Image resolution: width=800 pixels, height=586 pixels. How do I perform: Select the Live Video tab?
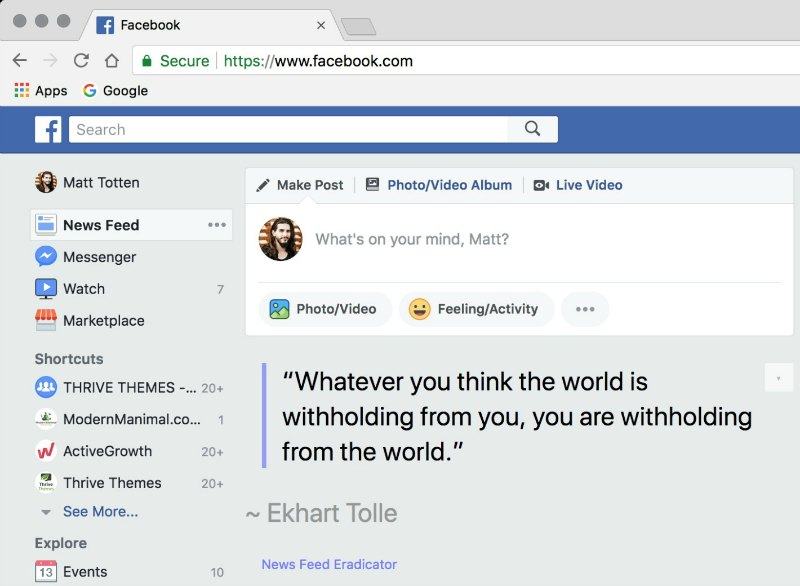(578, 185)
